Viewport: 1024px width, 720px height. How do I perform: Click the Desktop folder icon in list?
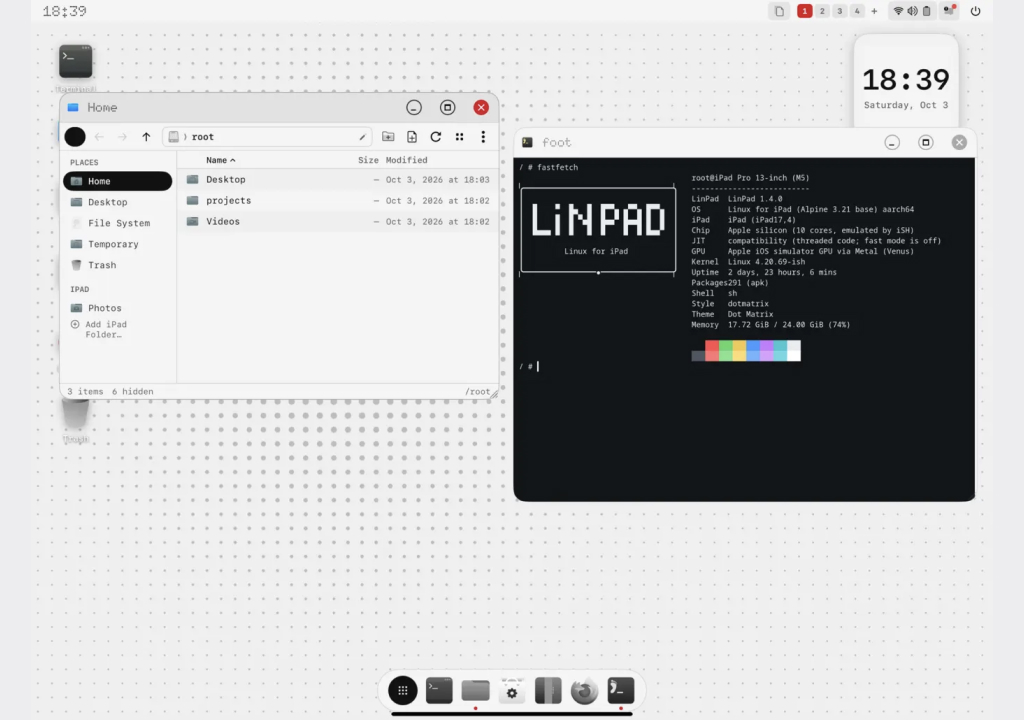pos(193,179)
